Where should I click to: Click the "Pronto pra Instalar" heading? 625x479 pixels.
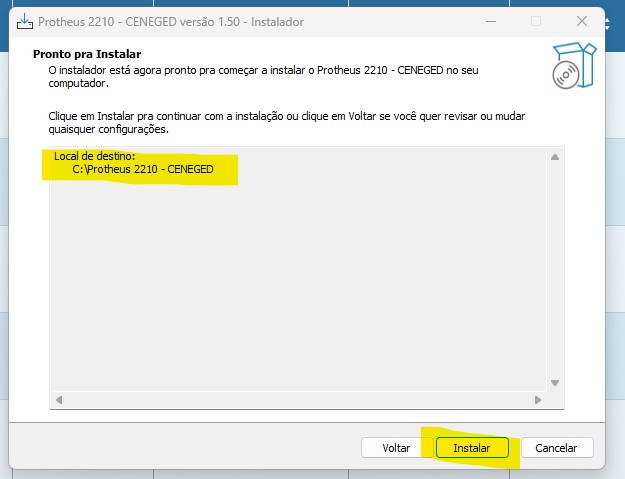[87, 53]
